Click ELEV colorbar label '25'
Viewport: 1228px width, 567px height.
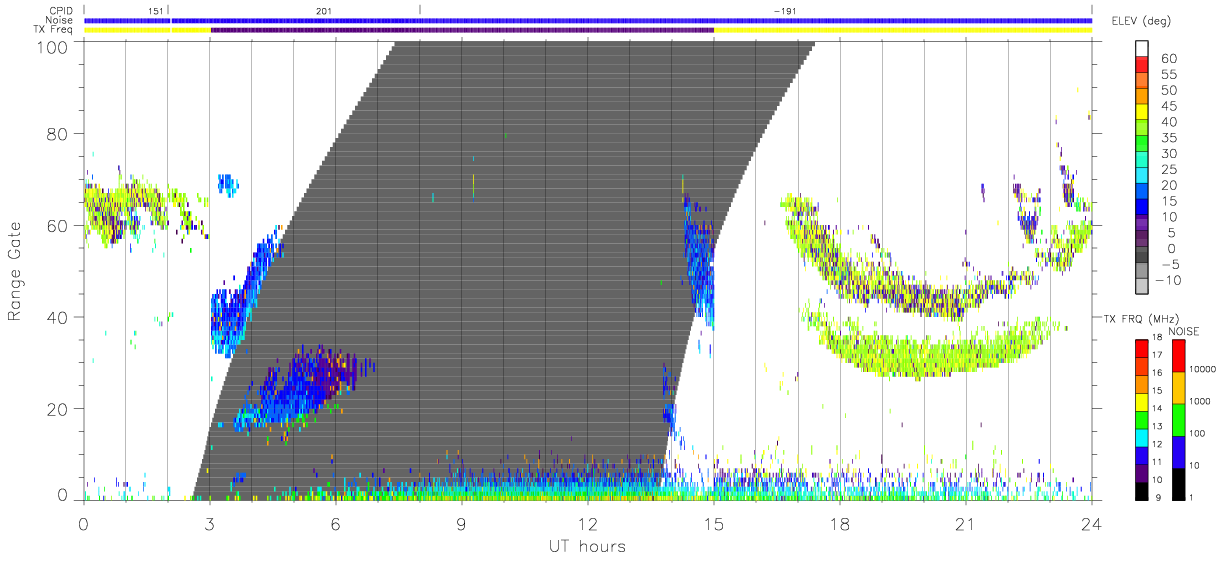pos(1167,169)
